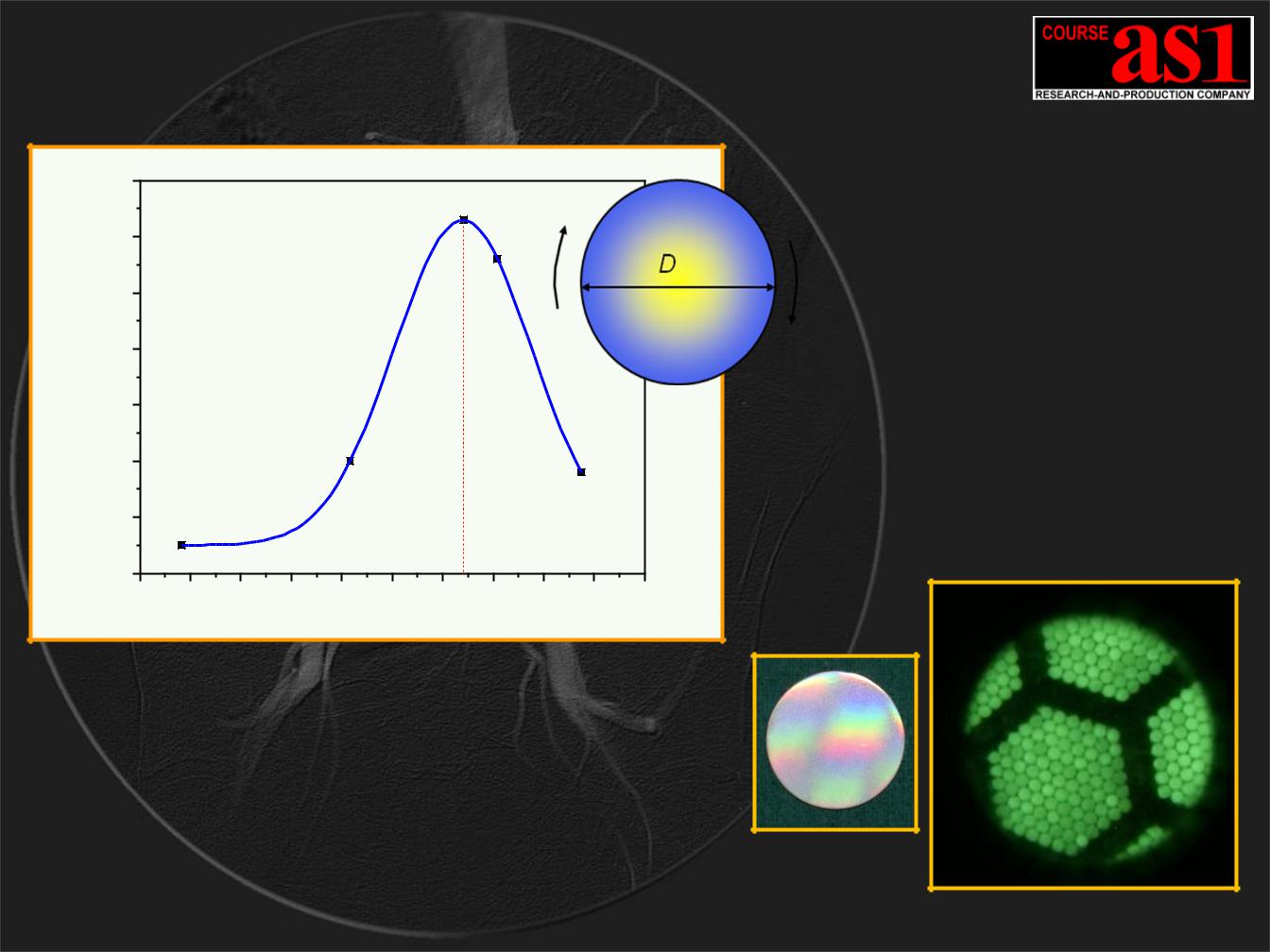The image size is (1270, 952).
Task: Click the red COURSE text in logo
Action: [1074, 32]
